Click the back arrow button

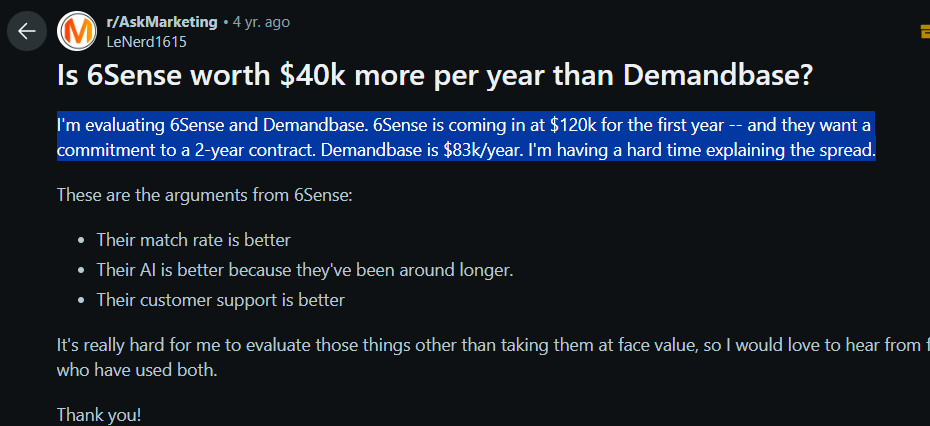pyautogui.click(x=26, y=31)
